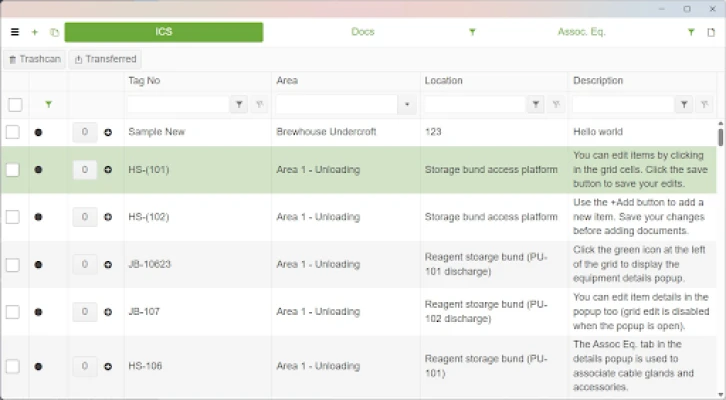Toggle the select-all checkbox in header
Screen dimensions: 726x400
[15, 104]
